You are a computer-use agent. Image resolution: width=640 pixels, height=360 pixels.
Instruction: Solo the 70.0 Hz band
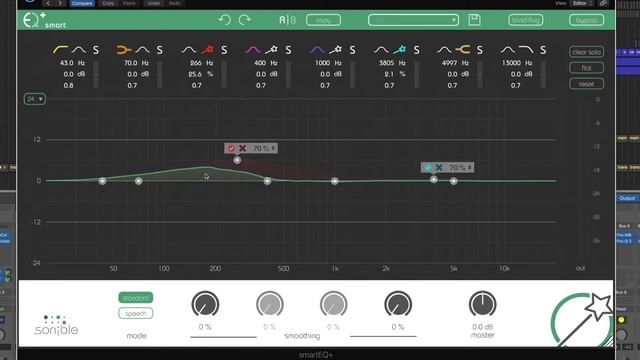point(160,50)
